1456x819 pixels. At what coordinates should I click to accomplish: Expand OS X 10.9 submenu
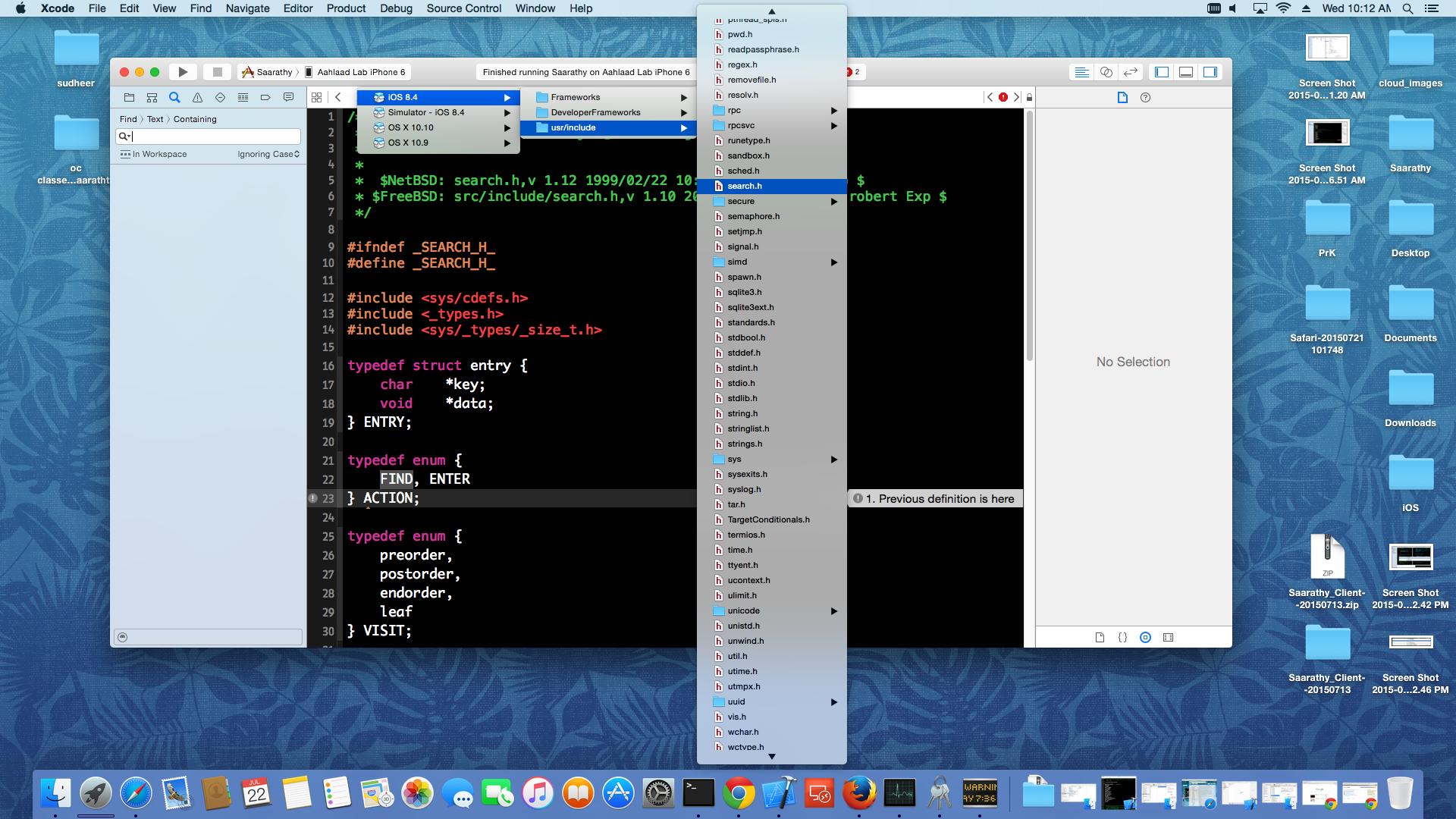click(x=438, y=143)
